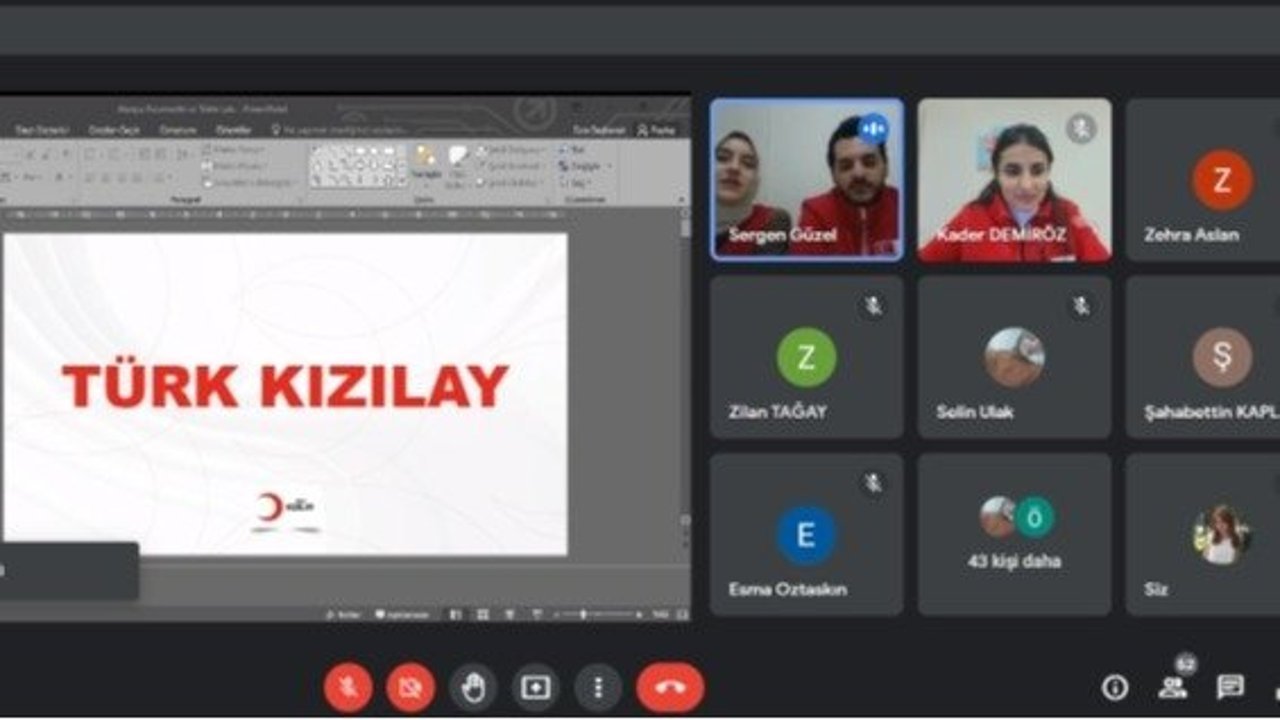Expand the '43 kişi daha' participants tile
Image resolution: width=1280 pixels, height=720 pixels.
(1014, 535)
